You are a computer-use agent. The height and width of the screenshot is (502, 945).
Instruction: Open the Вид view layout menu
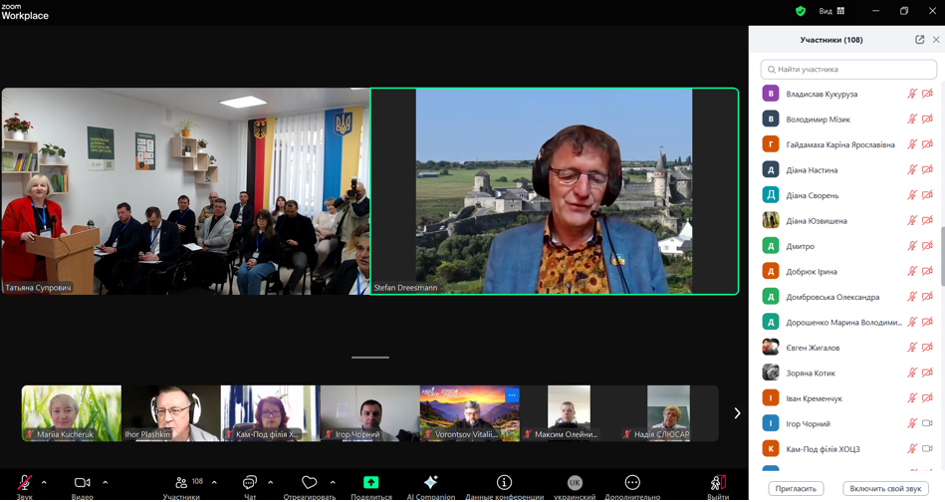[x=832, y=11]
